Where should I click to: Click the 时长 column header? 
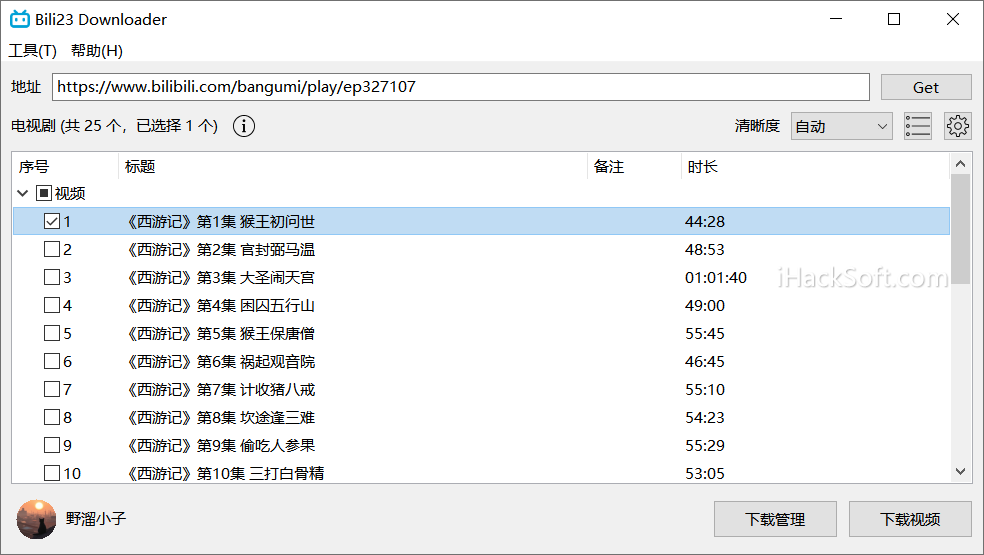tap(815, 166)
